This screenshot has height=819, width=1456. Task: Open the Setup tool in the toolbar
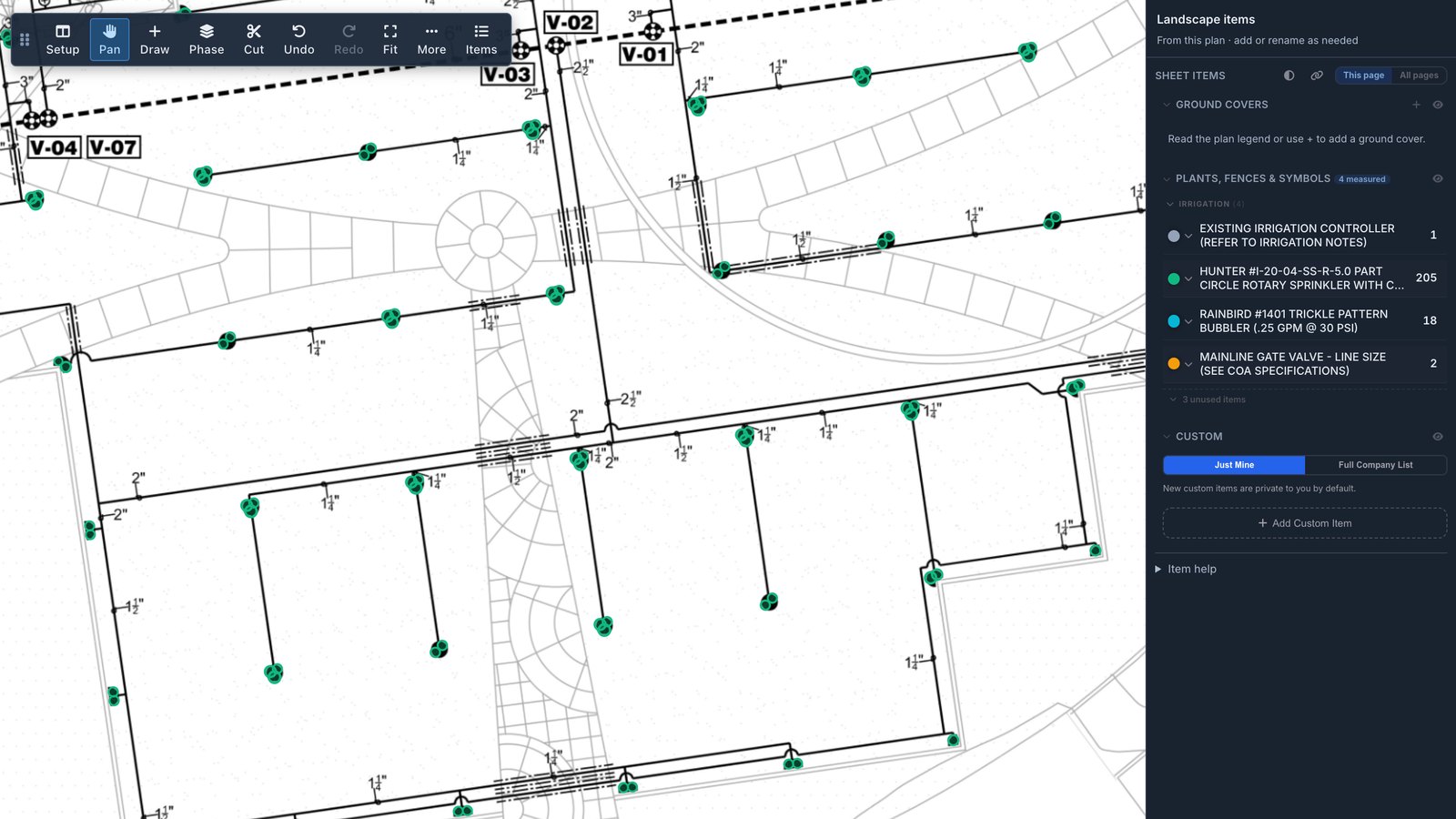click(x=63, y=40)
